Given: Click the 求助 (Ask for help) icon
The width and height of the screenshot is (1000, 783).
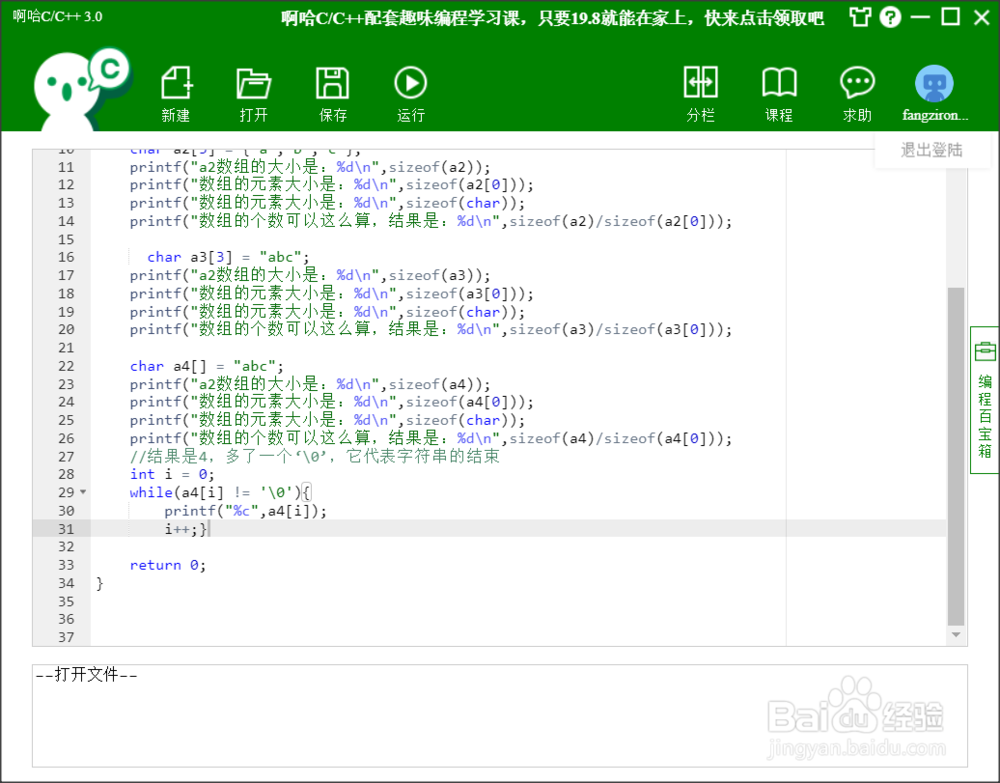Looking at the screenshot, I should 857,83.
